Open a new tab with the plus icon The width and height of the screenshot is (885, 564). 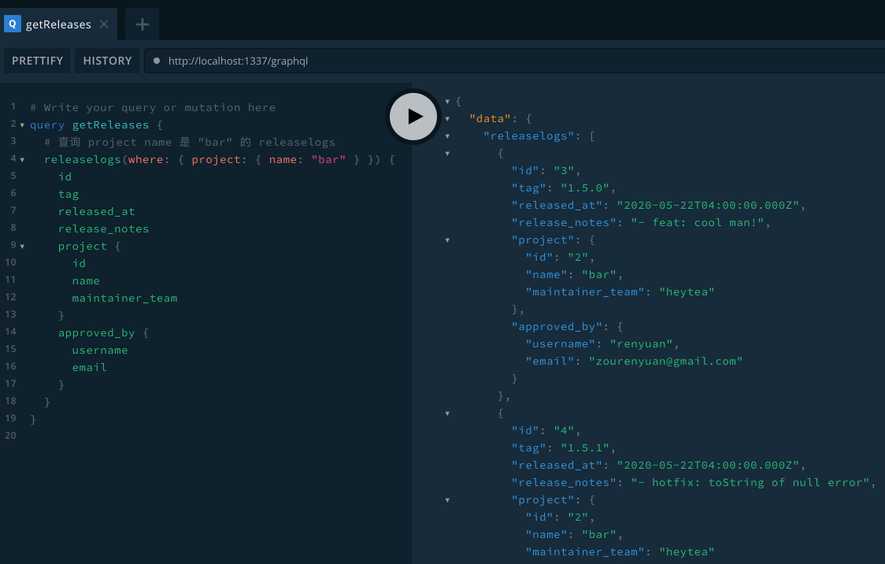tap(142, 24)
